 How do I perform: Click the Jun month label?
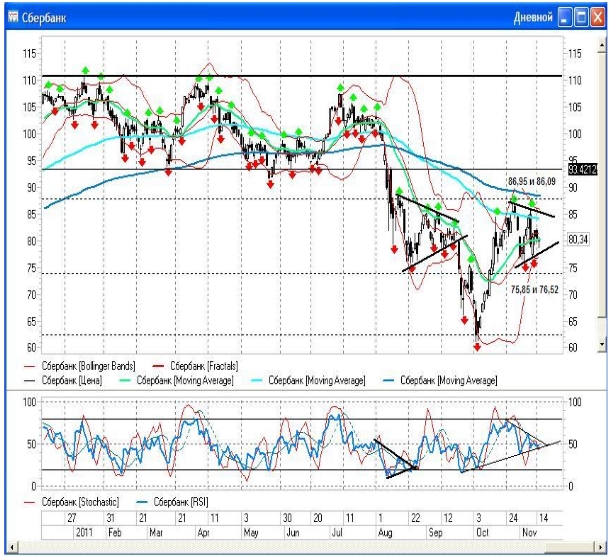click(x=293, y=532)
